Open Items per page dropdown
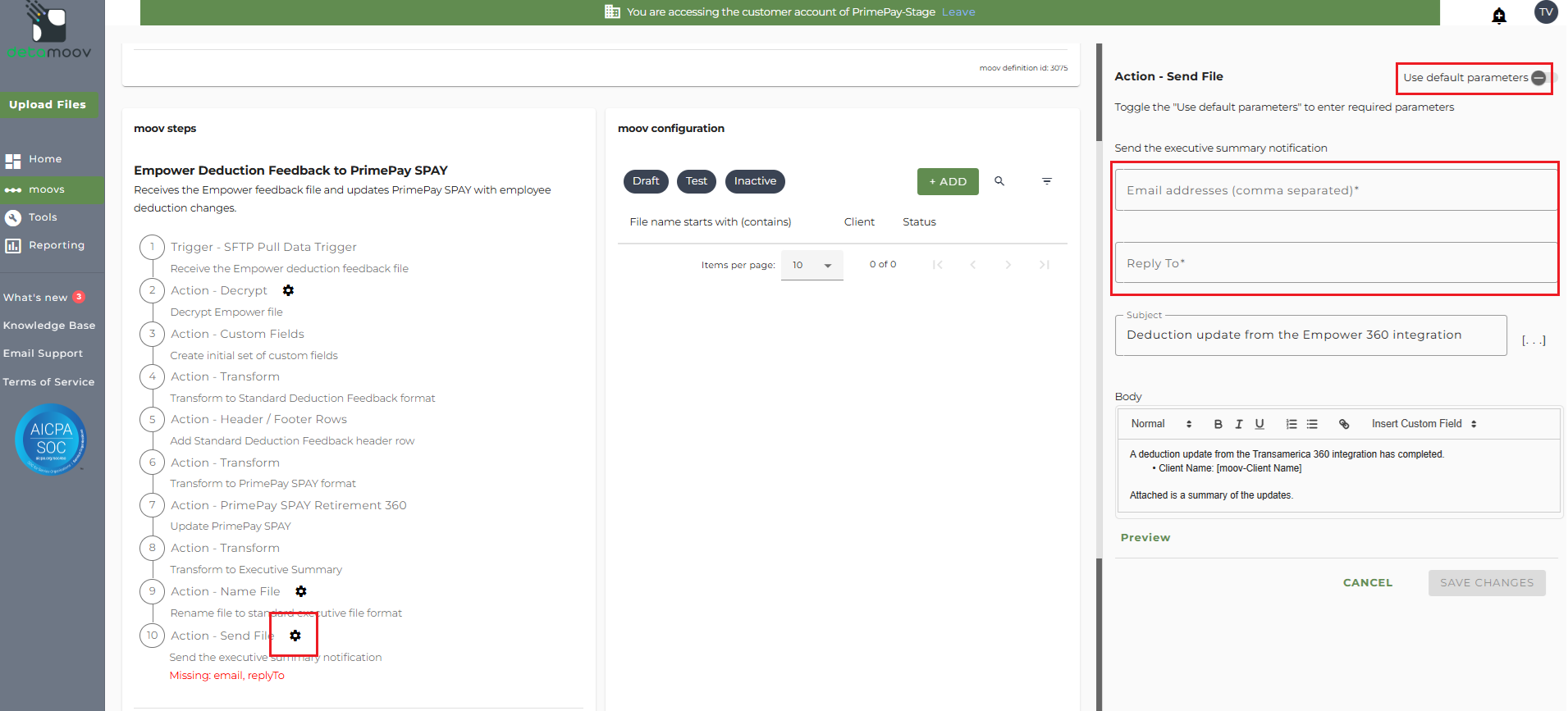 point(812,265)
